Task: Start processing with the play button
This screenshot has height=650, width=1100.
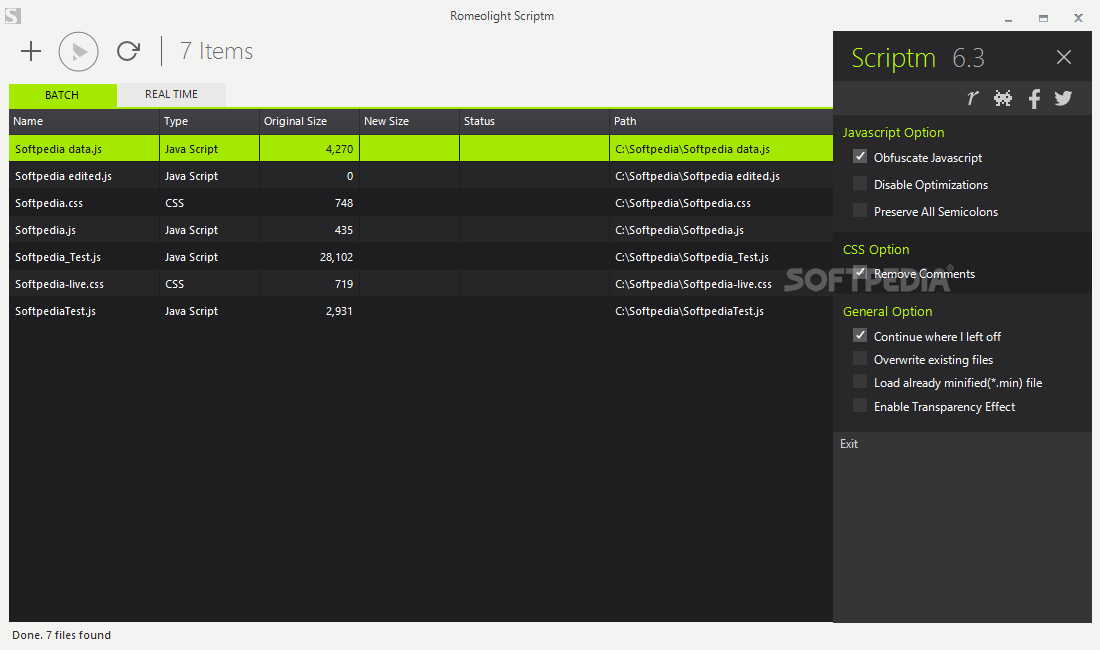Action: [x=79, y=51]
